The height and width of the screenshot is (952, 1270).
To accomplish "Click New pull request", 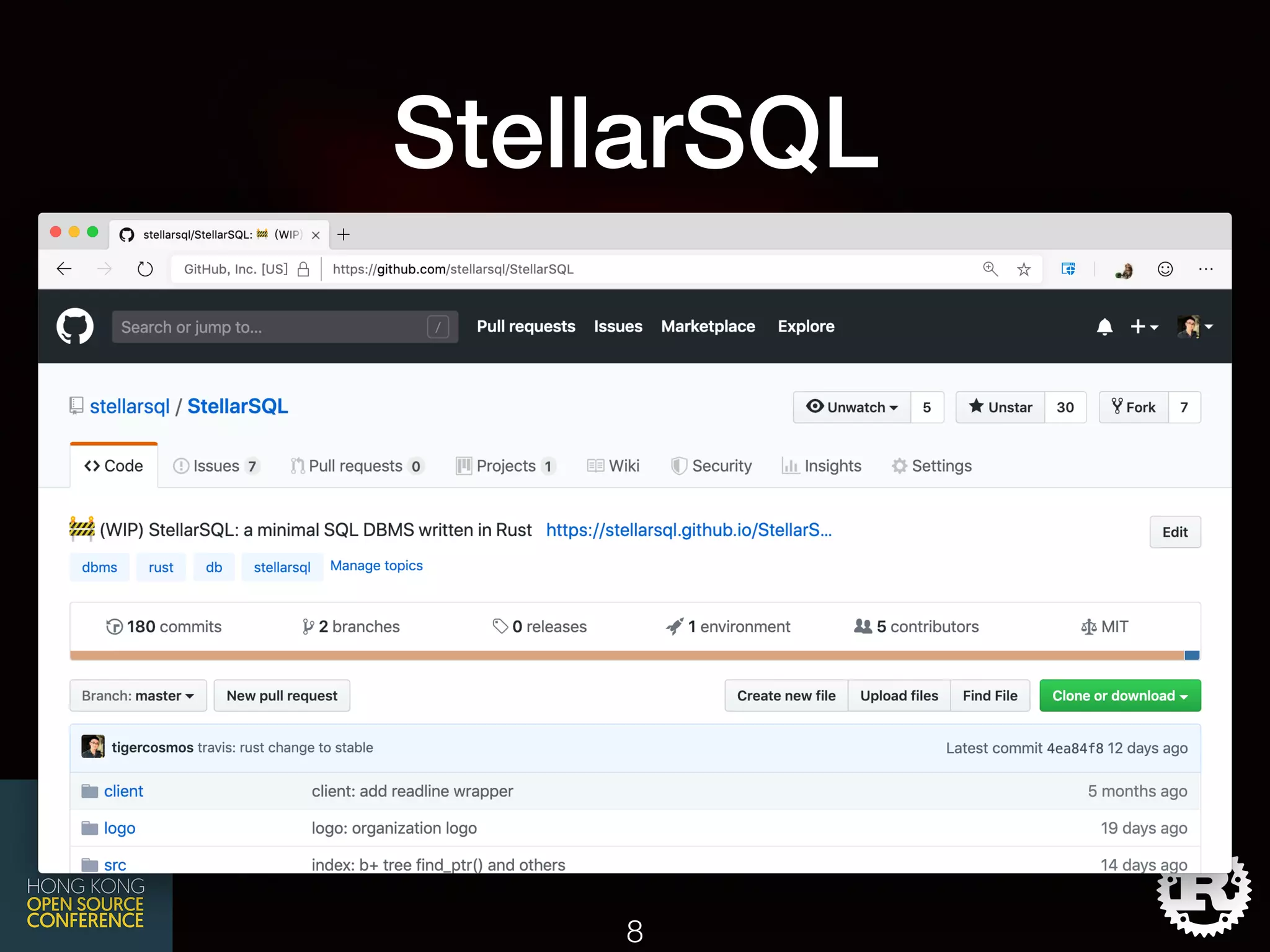I will click(x=282, y=695).
